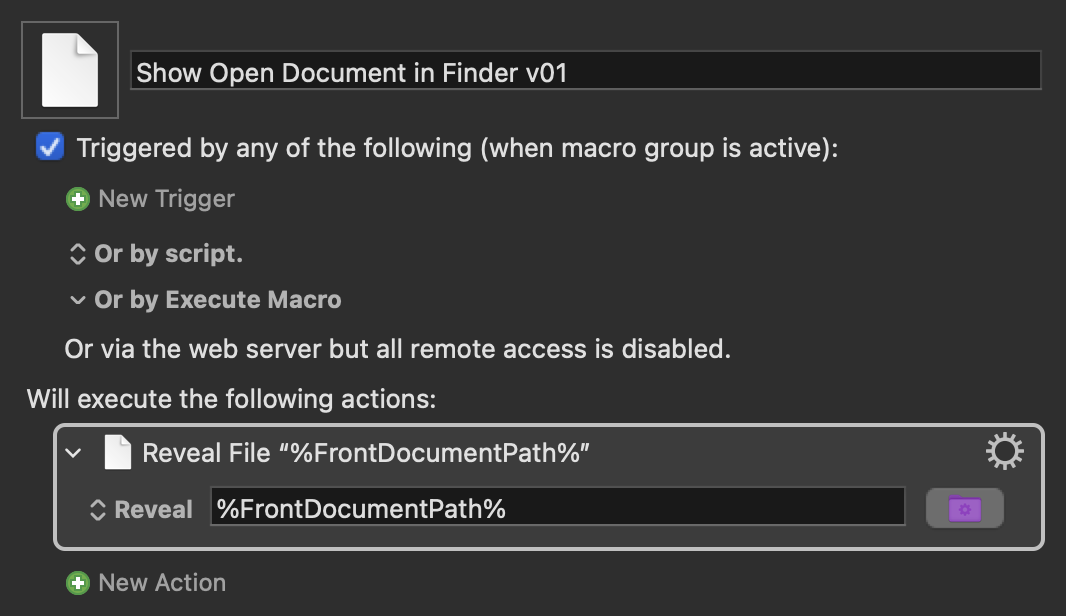Click the macro's blank document icon well
The height and width of the screenshot is (616, 1066).
tap(70, 70)
